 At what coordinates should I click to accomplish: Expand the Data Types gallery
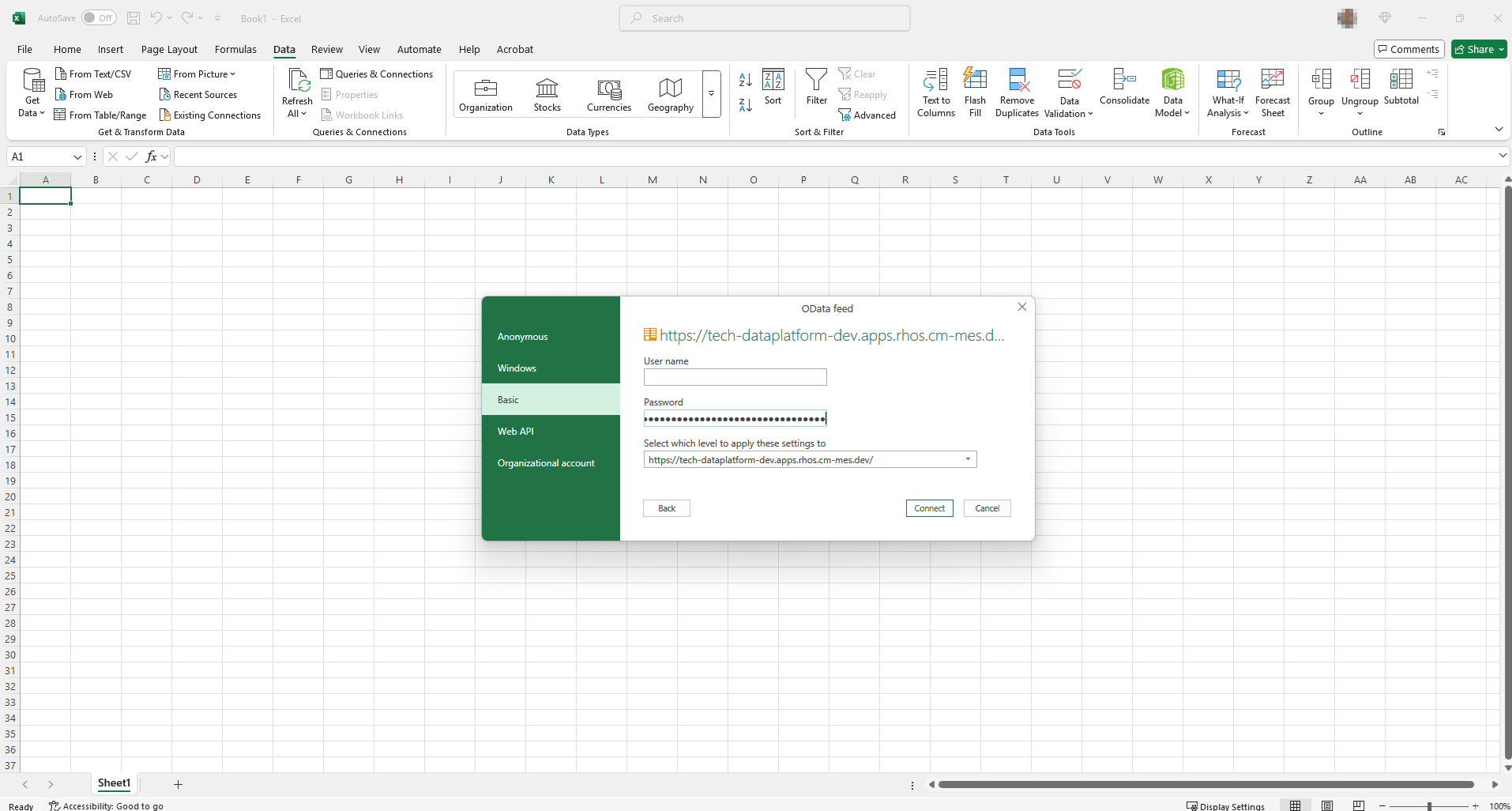(711, 94)
